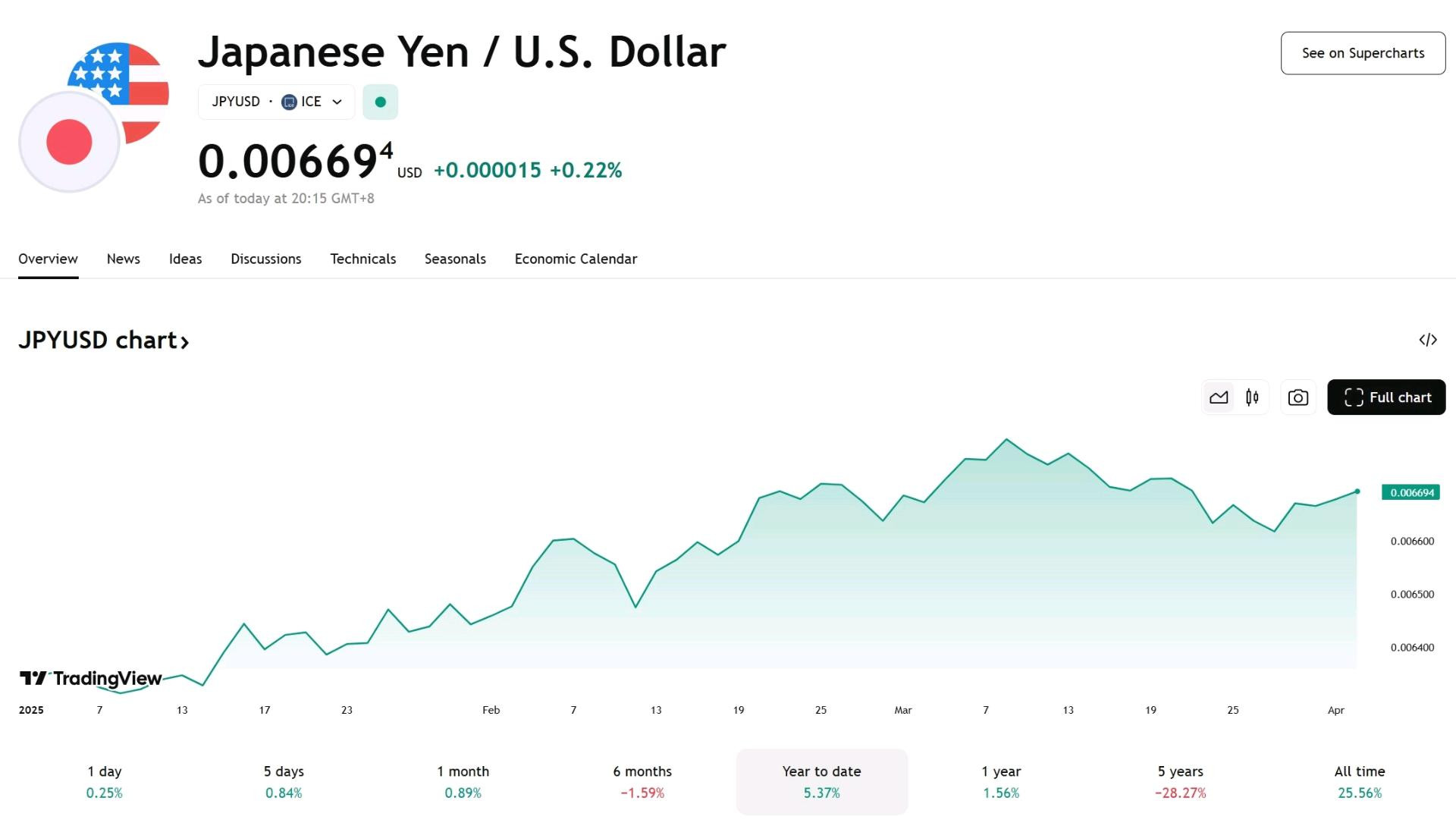Open the Full chart button
Screen dimensions: 1456x826
point(1386,397)
